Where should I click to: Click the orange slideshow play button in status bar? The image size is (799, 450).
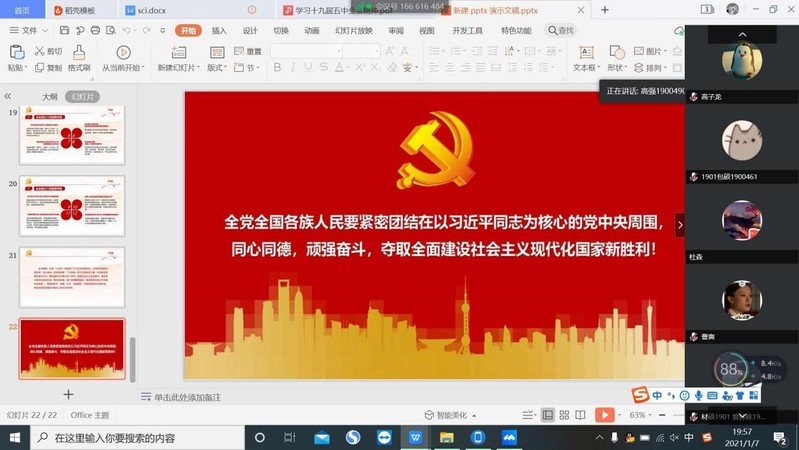[604, 415]
